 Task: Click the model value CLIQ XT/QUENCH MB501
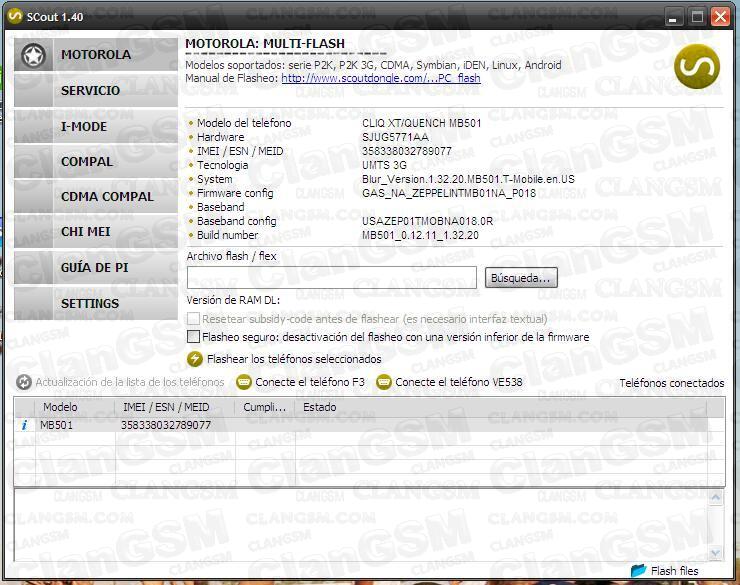pos(421,123)
